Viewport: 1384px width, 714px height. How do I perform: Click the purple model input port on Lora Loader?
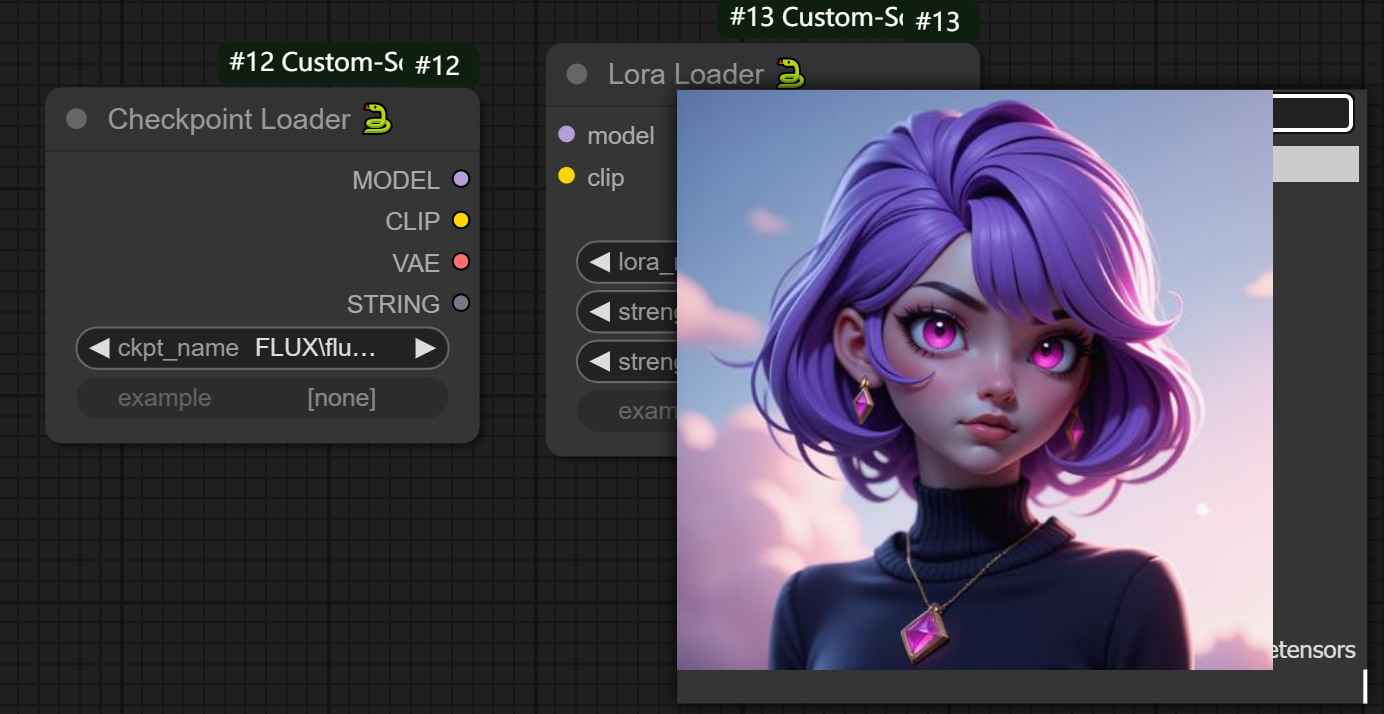tap(566, 134)
